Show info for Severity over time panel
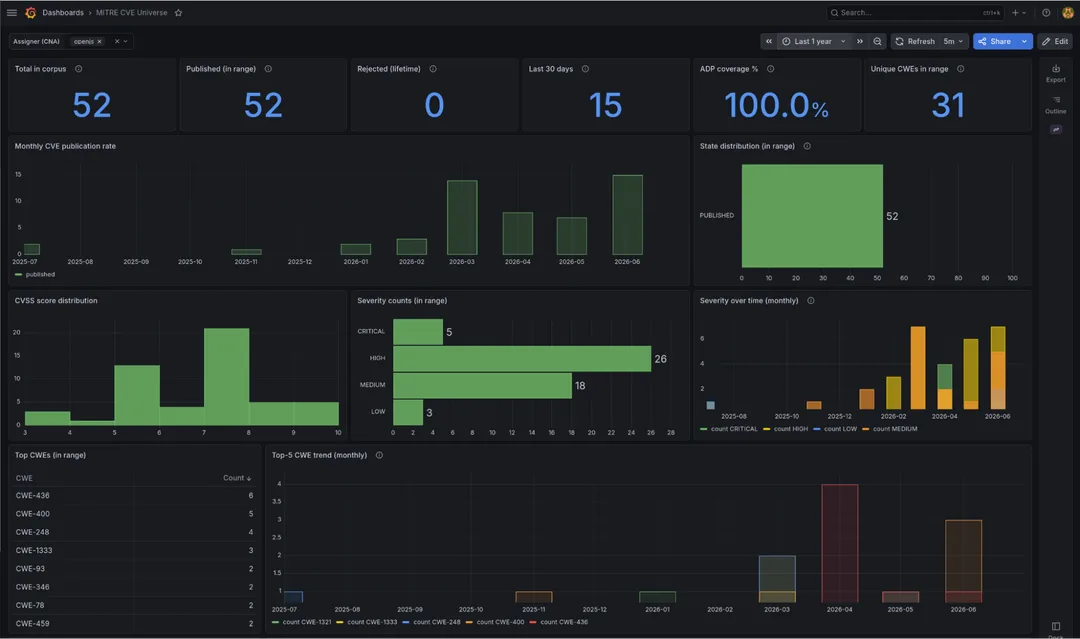The image size is (1080, 639). pos(811,300)
